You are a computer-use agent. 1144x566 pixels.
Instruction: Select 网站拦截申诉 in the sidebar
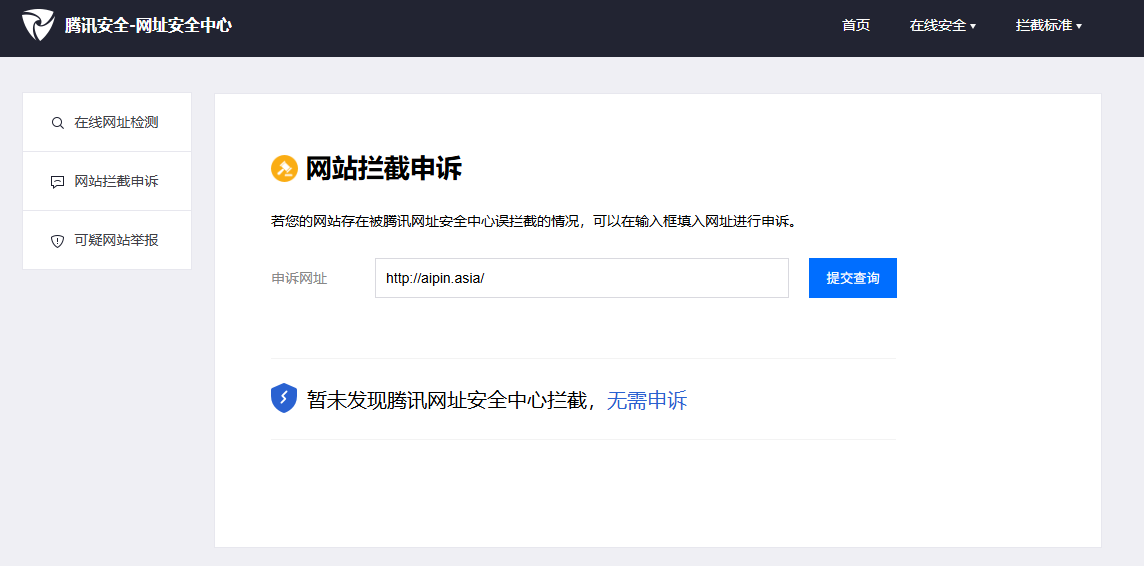[x=107, y=182]
